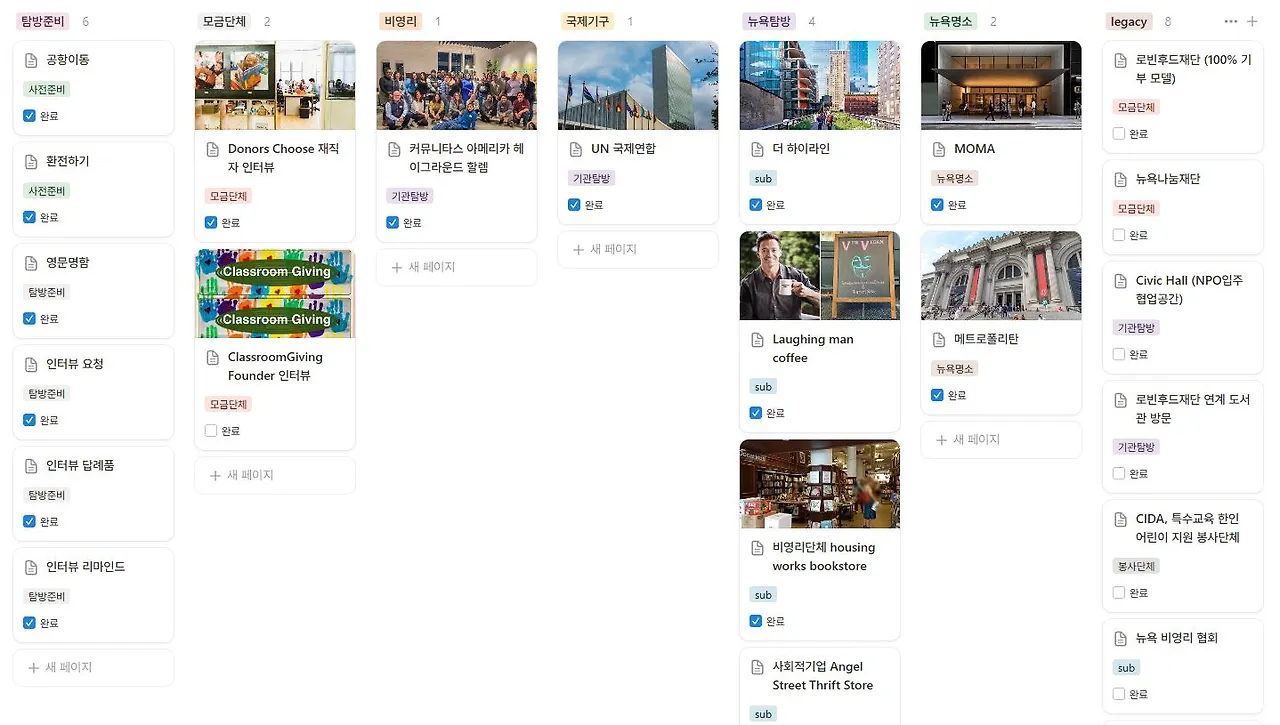Image resolution: width=1280 pixels, height=725 pixels.
Task: Open the three-dot menu of the legacy column
Action: [x=1231, y=21]
